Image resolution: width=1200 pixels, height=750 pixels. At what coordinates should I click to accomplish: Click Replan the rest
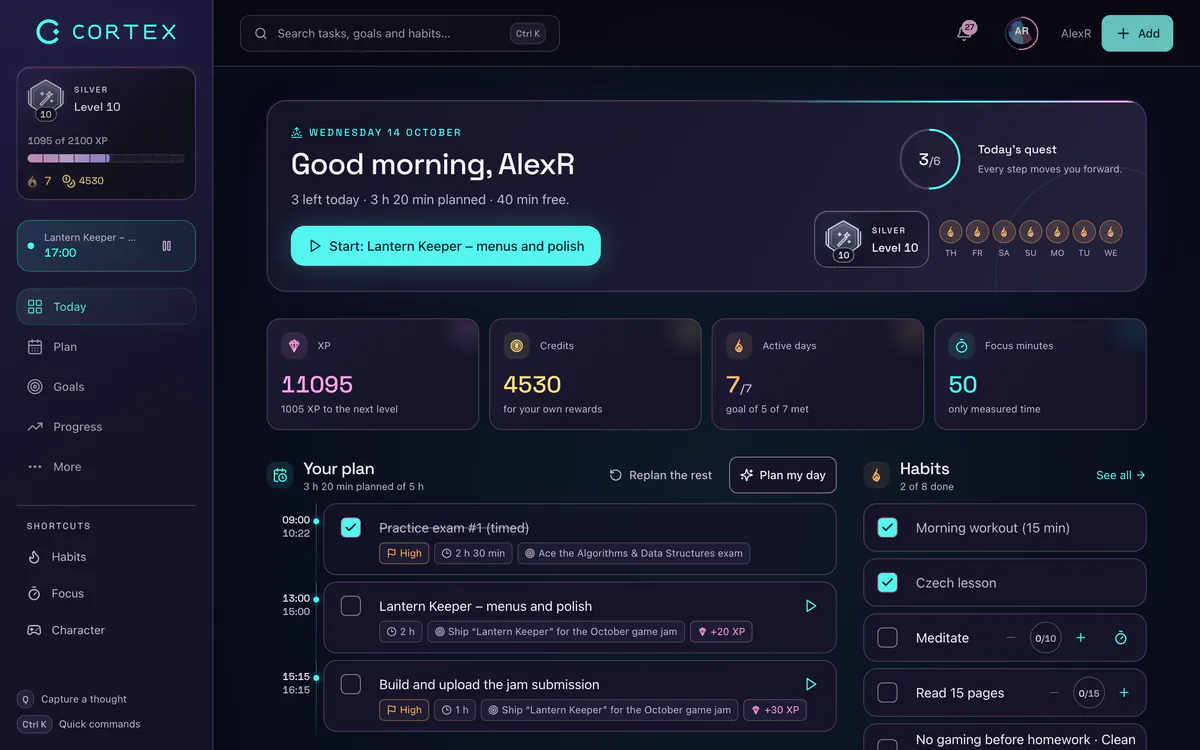(x=661, y=475)
